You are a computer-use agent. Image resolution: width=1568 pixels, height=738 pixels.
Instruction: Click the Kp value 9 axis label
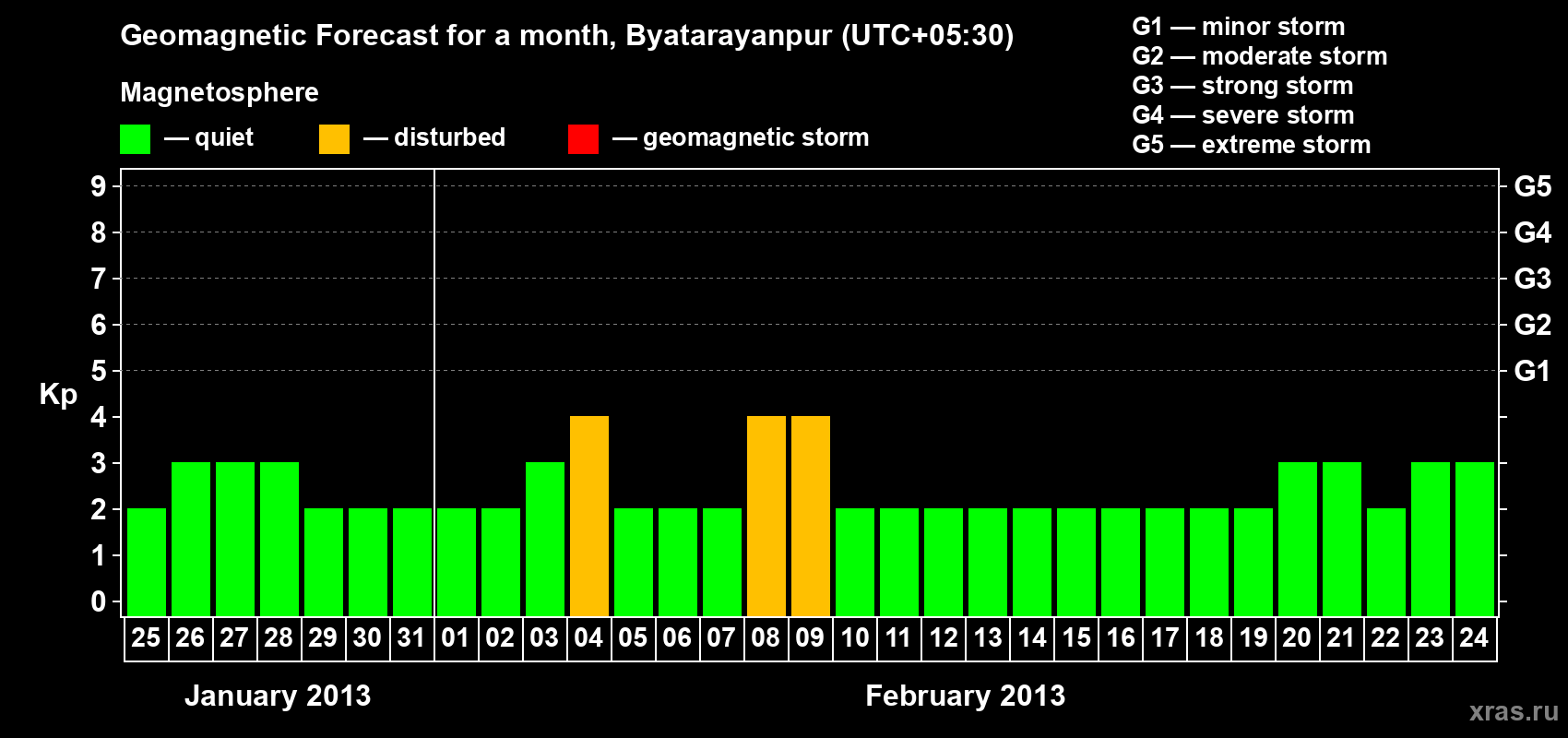99,186
